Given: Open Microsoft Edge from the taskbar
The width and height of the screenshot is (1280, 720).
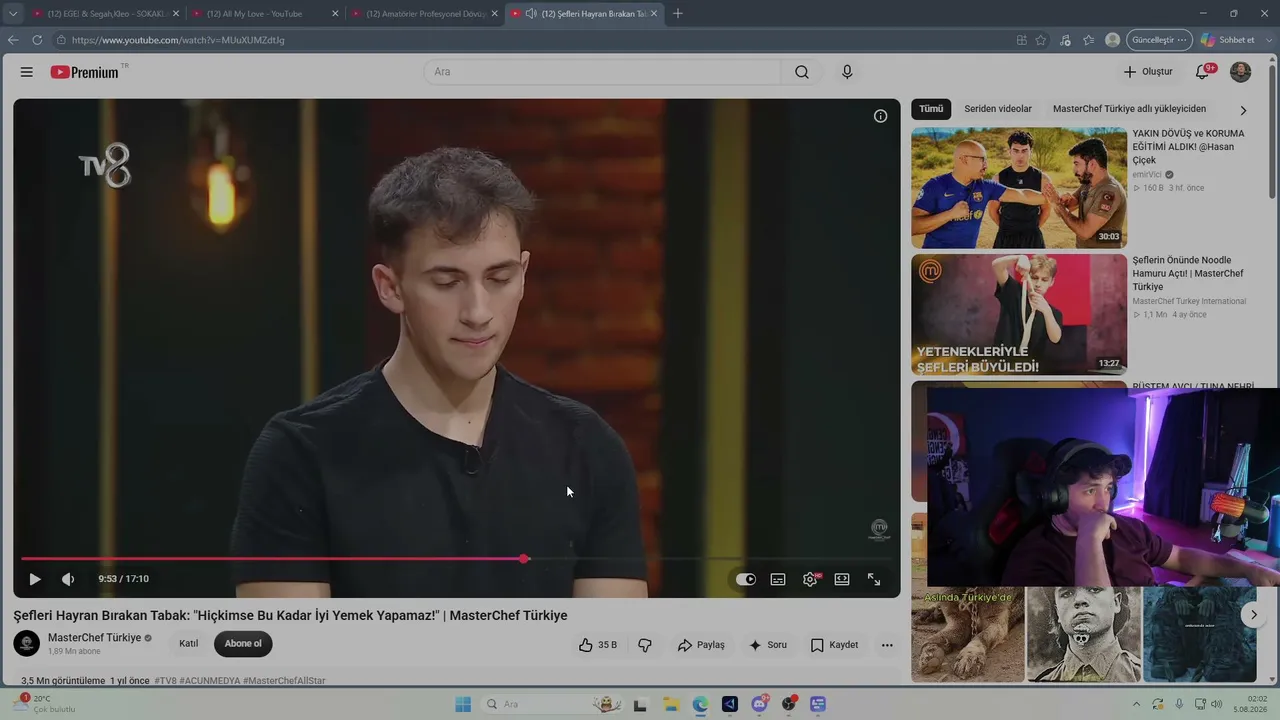Looking at the screenshot, I should tap(700, 704).
